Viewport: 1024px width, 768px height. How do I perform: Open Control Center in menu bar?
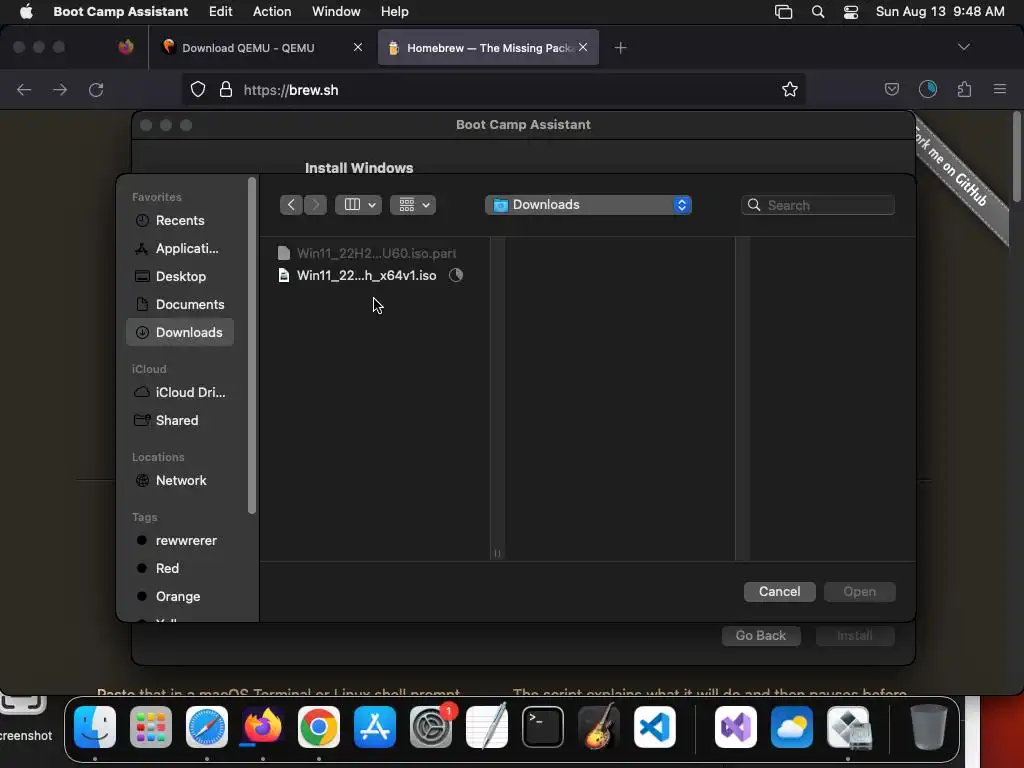851,12
